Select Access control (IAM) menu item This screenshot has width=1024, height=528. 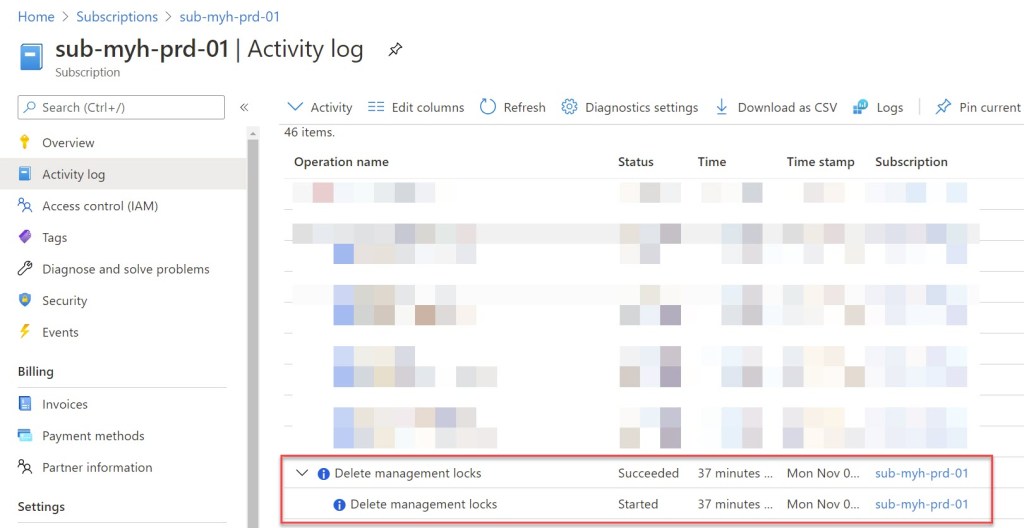coord(99,206)
